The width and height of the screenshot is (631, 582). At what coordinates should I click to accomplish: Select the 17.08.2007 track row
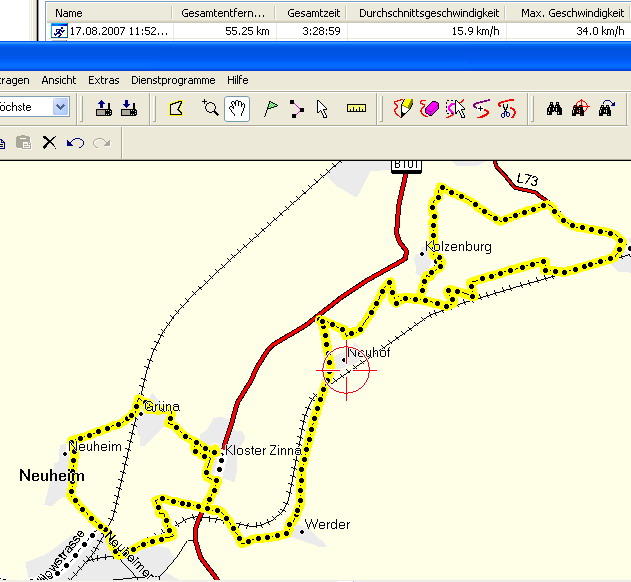pyautogui.click(x=115, y=31)
